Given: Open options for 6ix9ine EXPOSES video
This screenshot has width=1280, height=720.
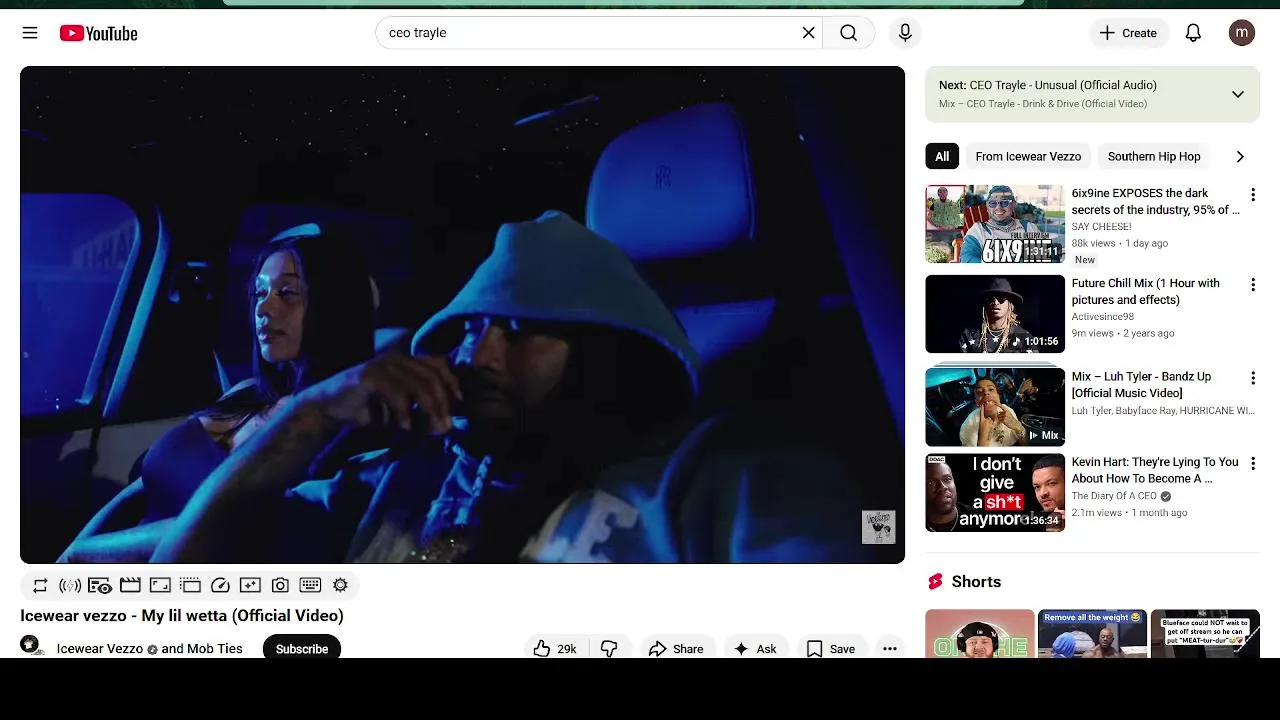Looking at the screenshot, I should [1252, 195].
